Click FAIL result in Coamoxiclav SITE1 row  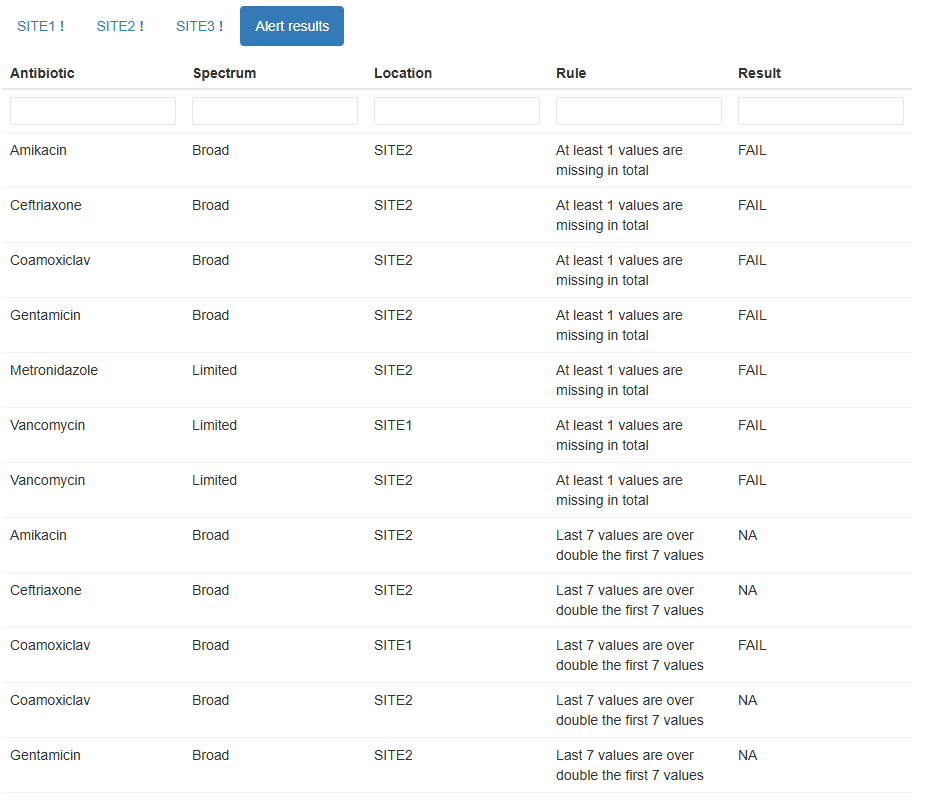point(752,645)
